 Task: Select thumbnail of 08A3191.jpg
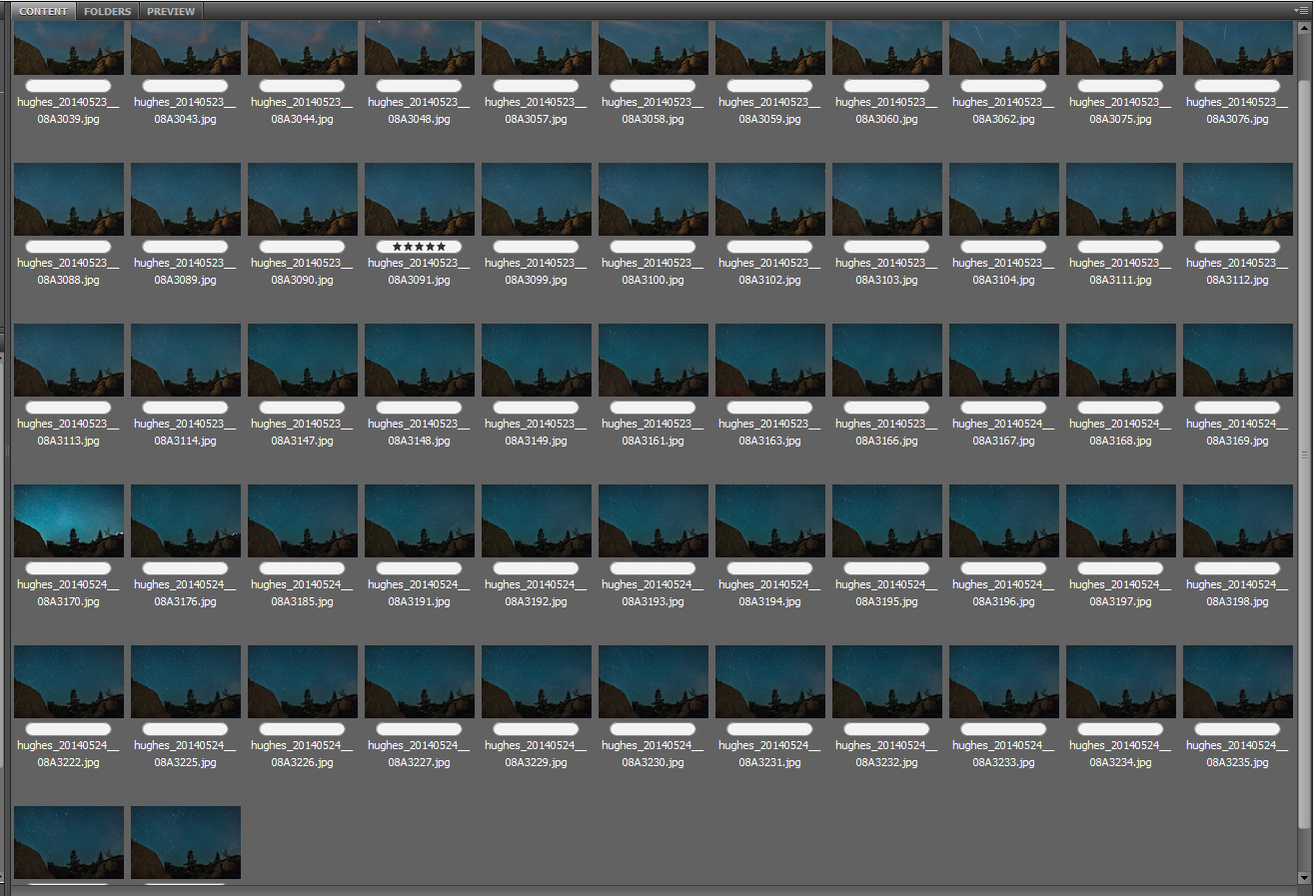point(420,521)
